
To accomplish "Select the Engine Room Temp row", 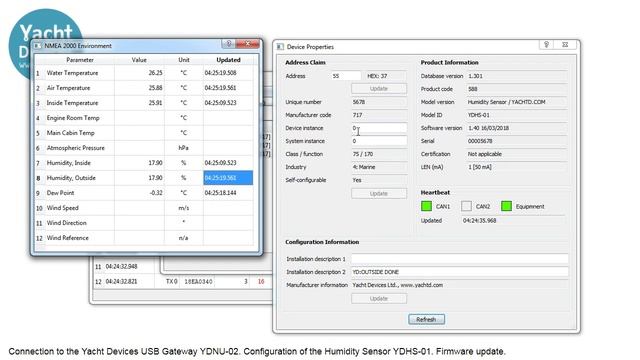I will 144,118.
